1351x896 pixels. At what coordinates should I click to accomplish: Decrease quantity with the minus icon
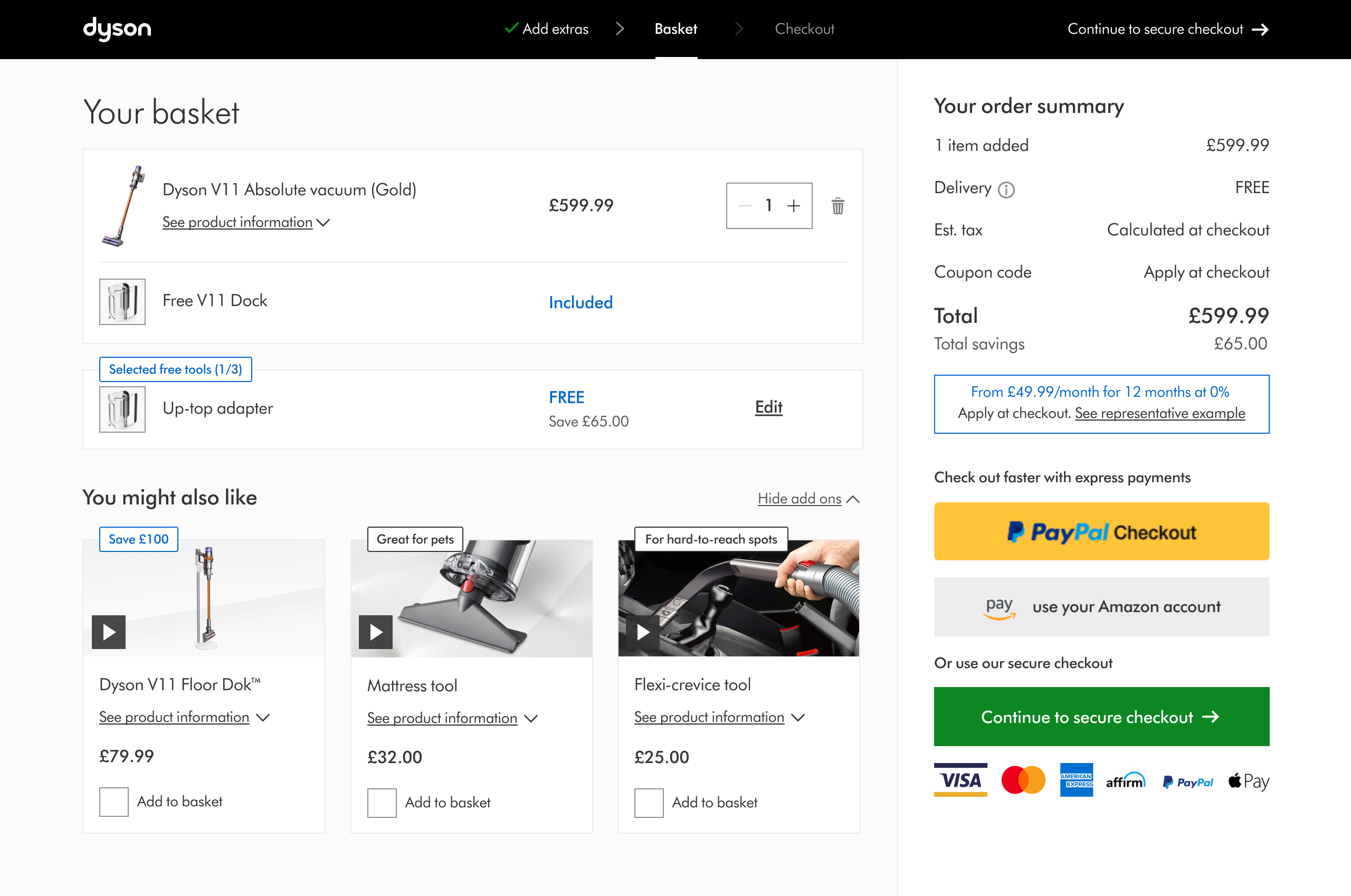(745, 206)
